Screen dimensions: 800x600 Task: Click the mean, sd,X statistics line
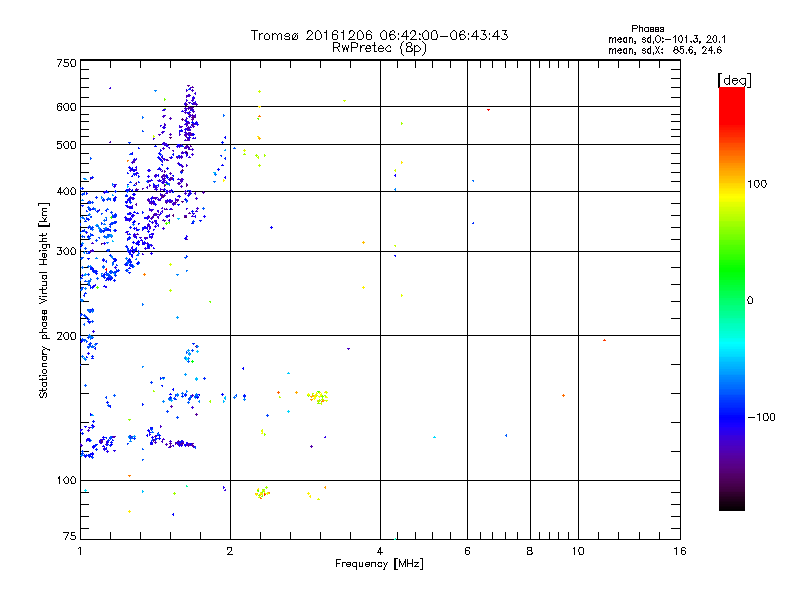pyautogui.click(x=665, y=51)
